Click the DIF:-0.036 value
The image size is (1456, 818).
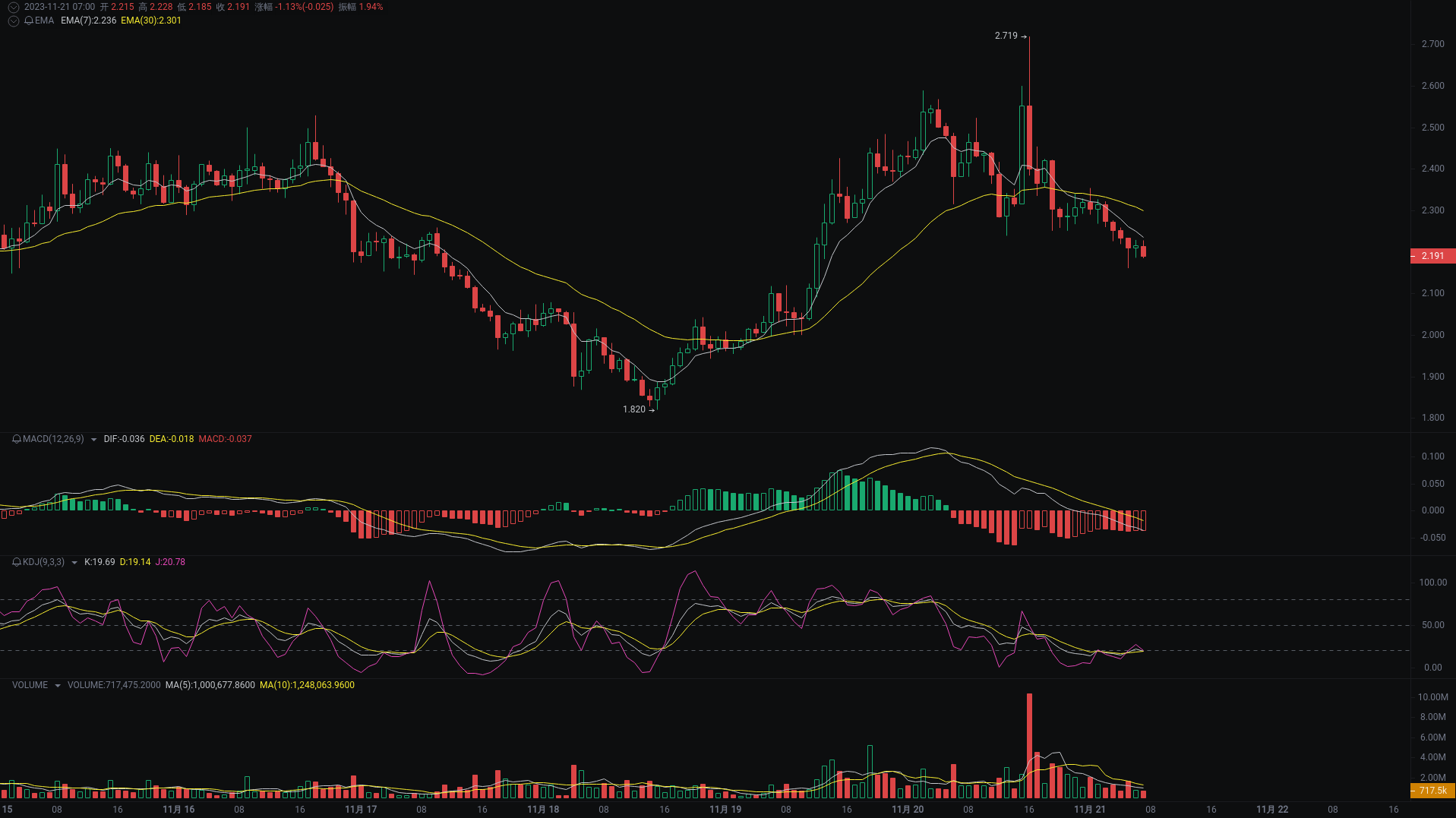[124, 439]
